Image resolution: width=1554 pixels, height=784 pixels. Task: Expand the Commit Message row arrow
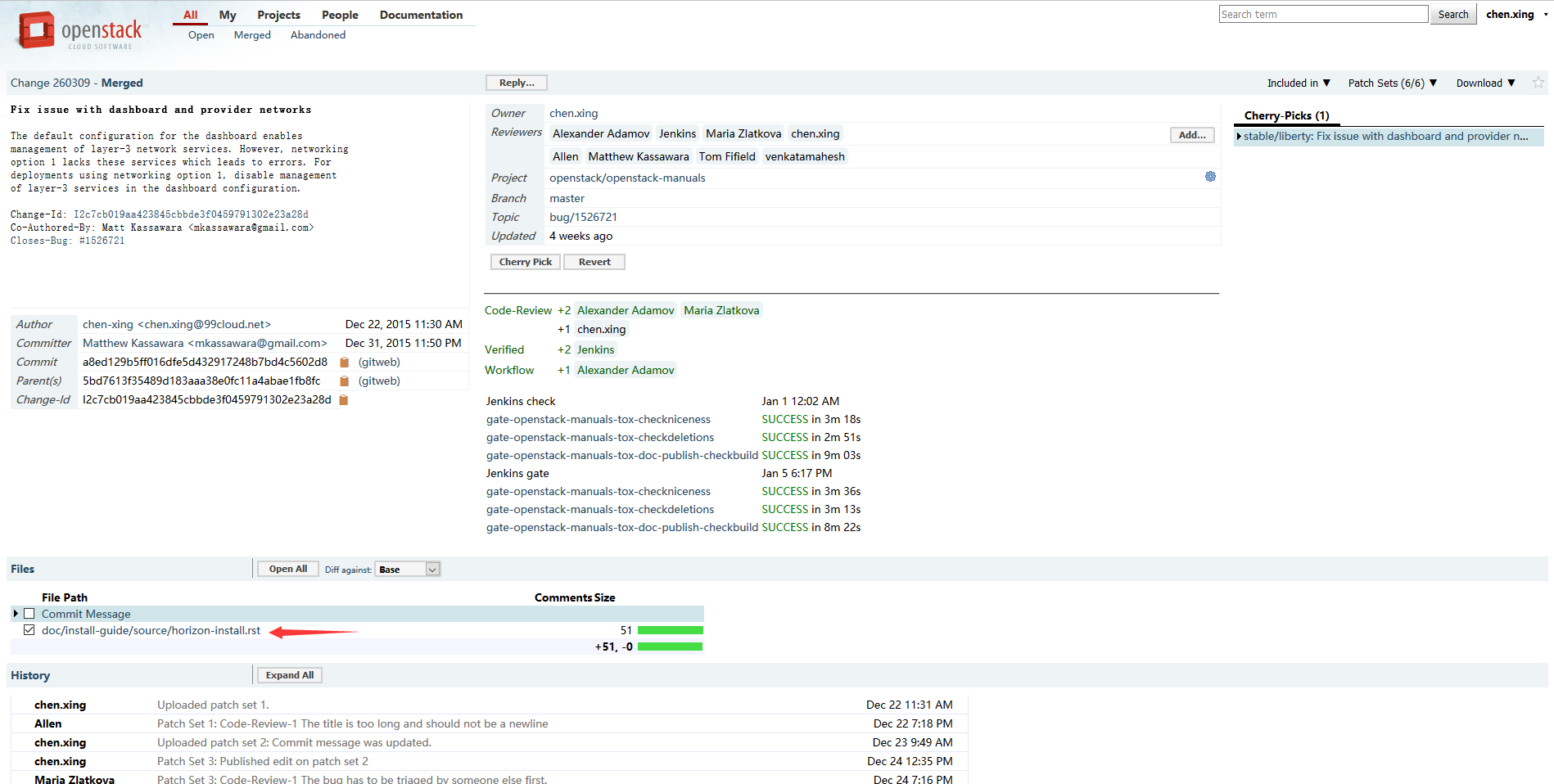[16, 614]
